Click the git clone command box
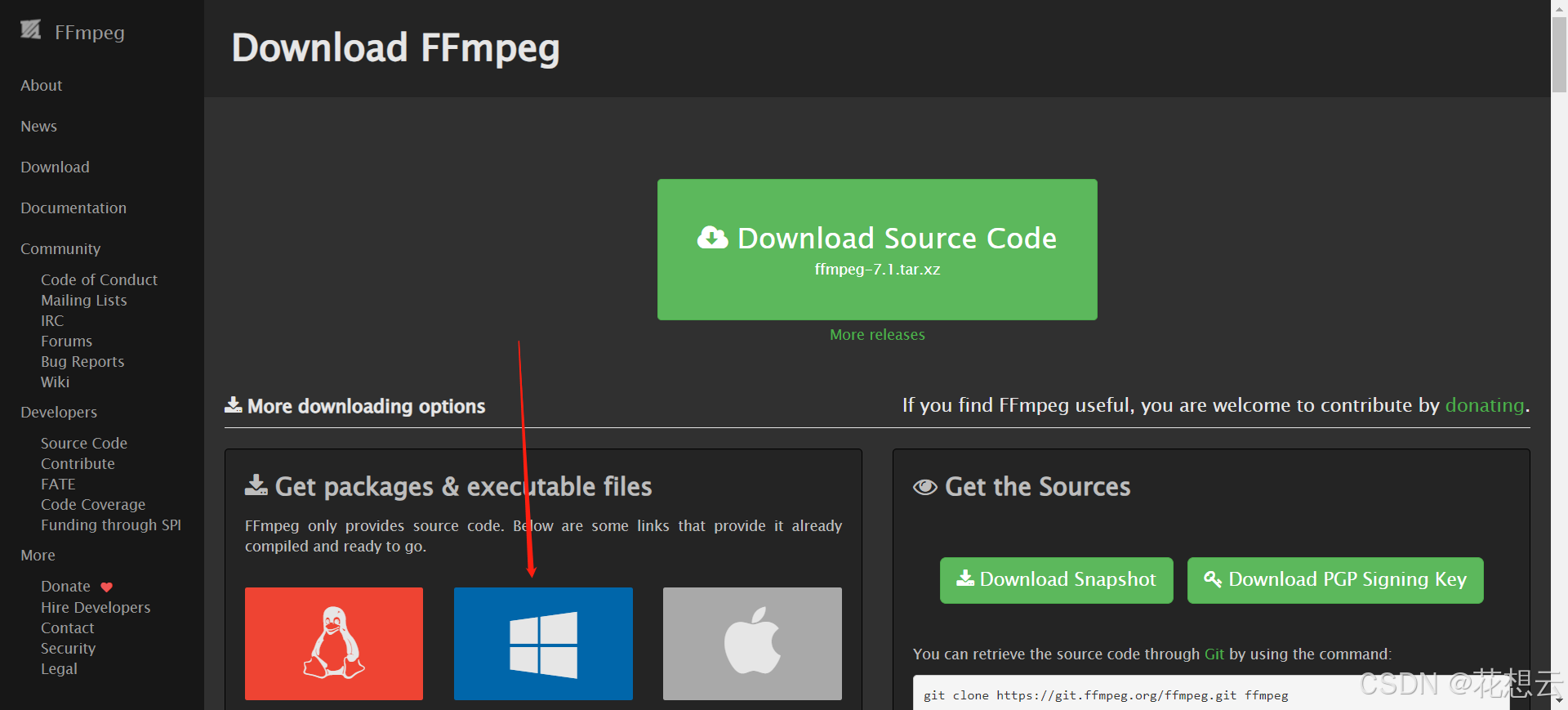The image size is (1568, 710). coord(1211,694)
